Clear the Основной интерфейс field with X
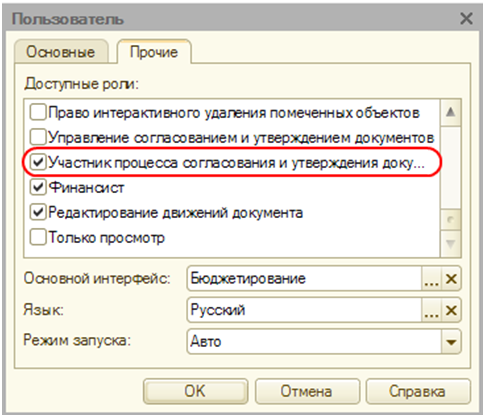The image size is (485, 417). (451, 278)
